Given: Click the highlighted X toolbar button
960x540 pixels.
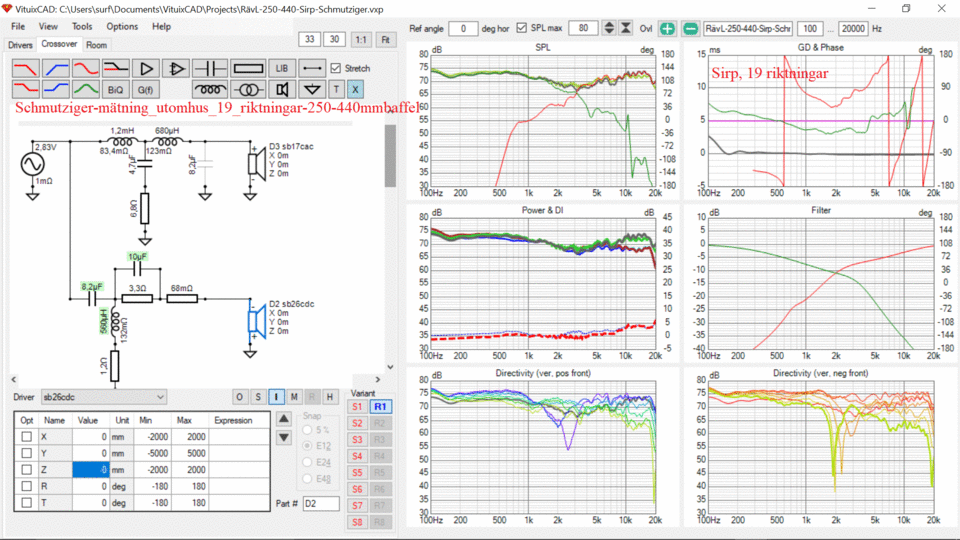Looking at the screenshot, I should (x=355, y=89).
